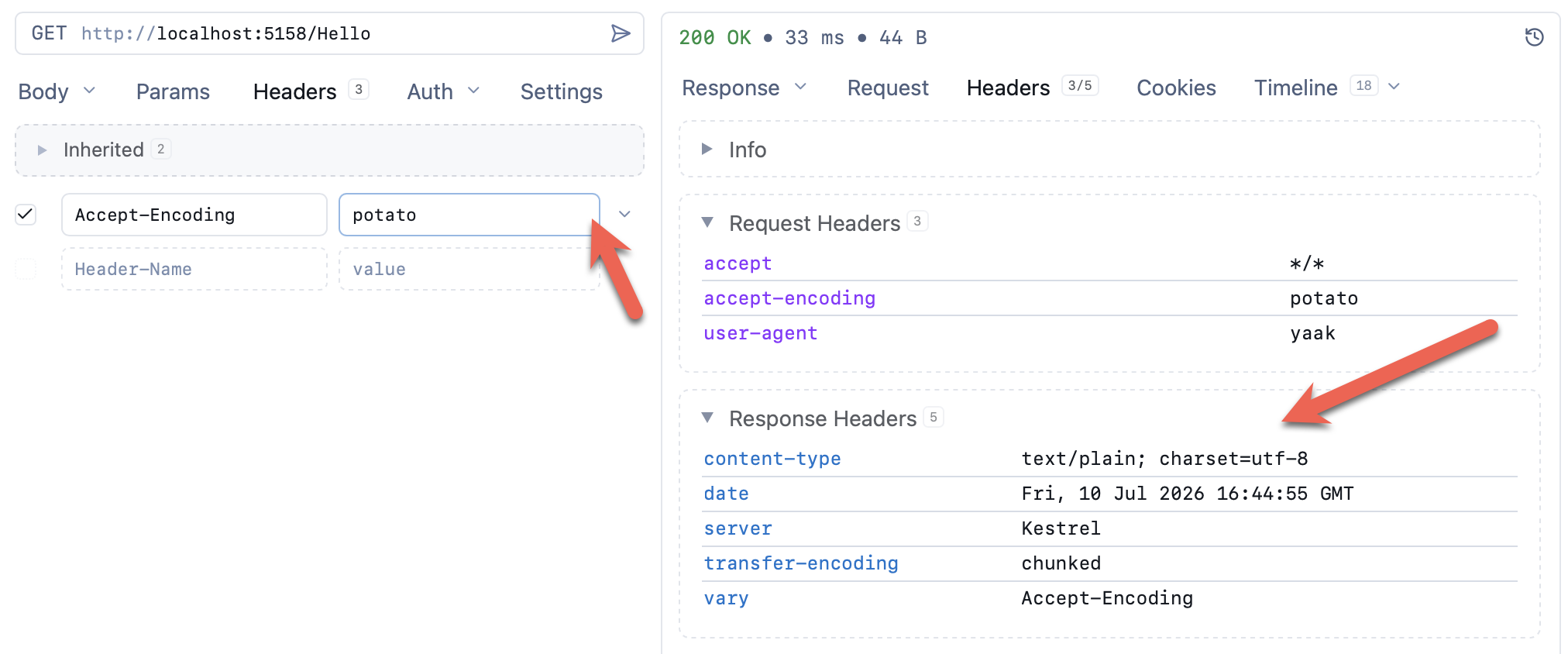Screen dimensions: 1568x654
Task: Select the potato request header value
Action: (1324, 298)
